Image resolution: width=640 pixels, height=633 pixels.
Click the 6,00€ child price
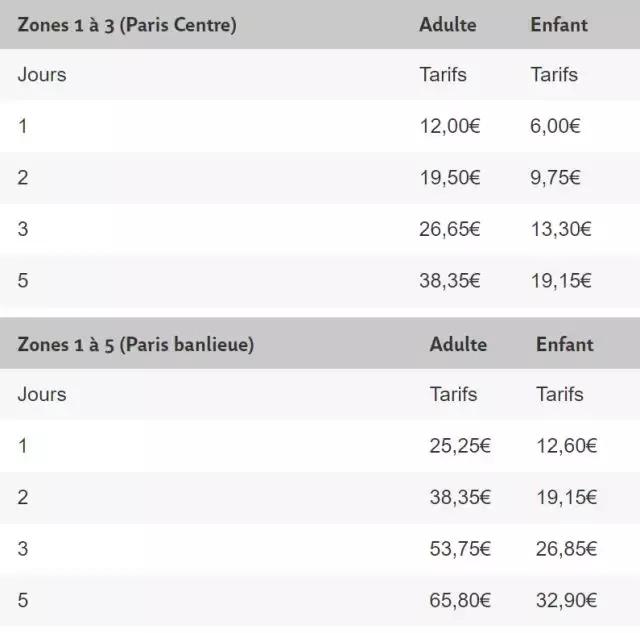[555, 127]
